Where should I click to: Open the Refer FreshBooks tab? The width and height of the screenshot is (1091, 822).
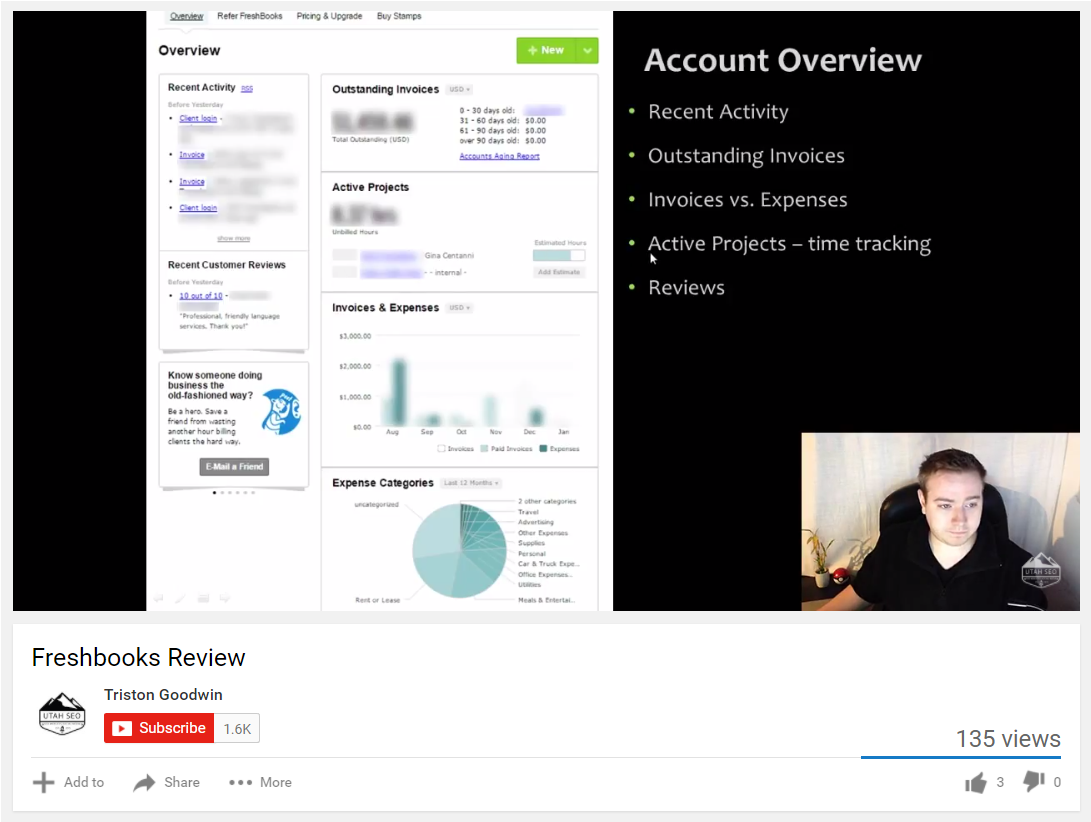(x=250, y=16)
